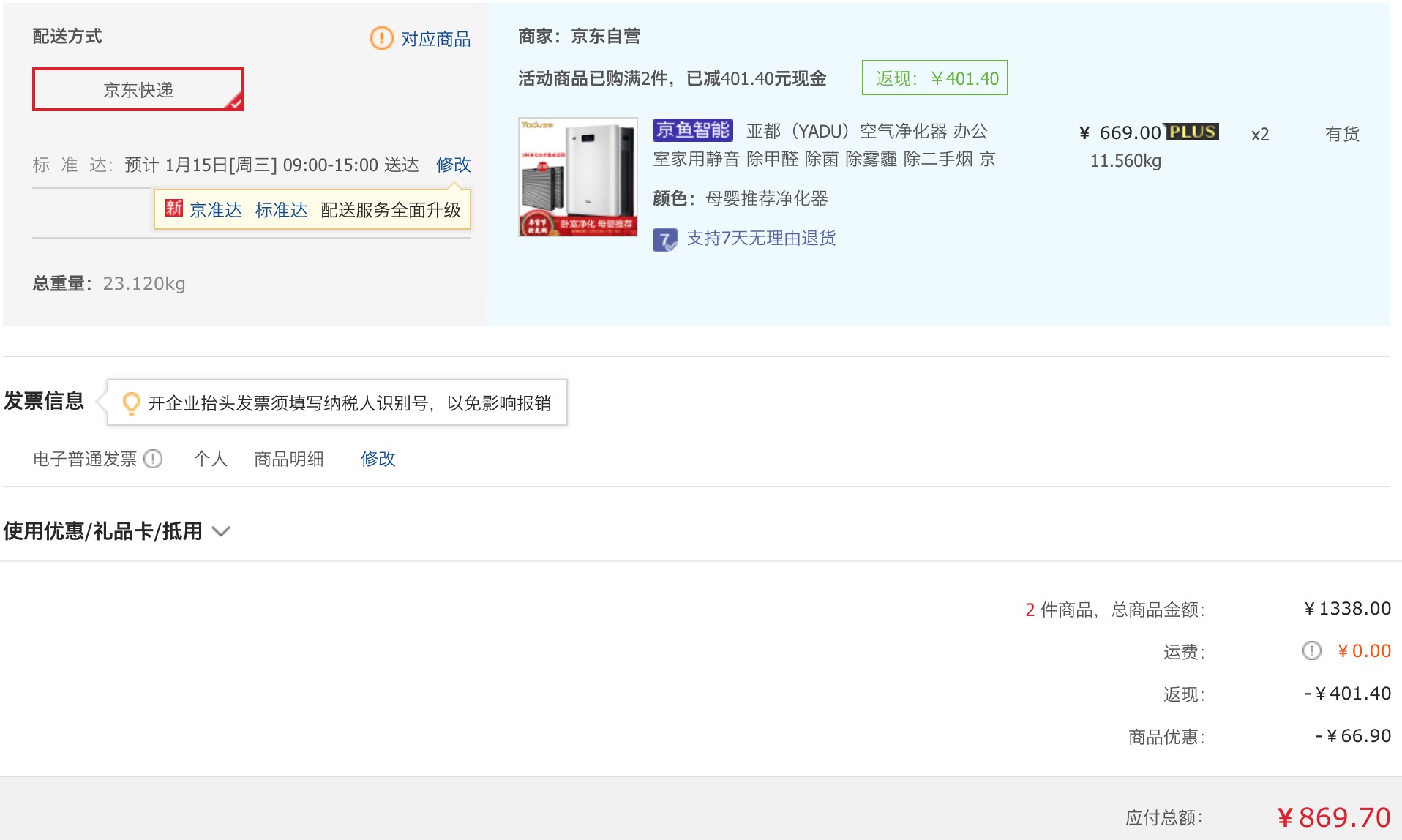This screenshot has height=840, width=1402.
Task: Open the YADU air purifier thumbnail
Action: 578,177
